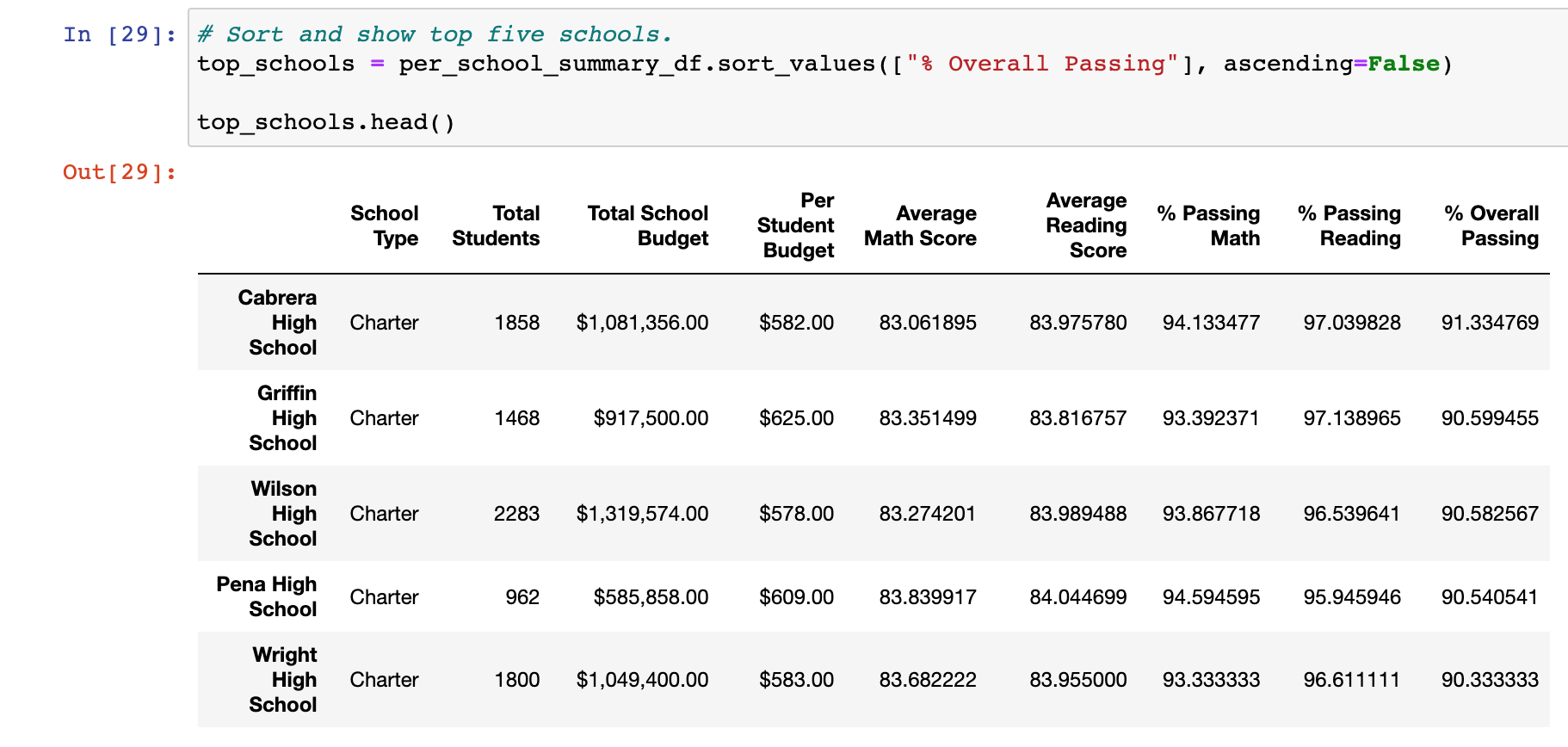Select the Cabrera High School row label
The height and width of the screenshot is (747, 1568).
click(x=277, y=323)
